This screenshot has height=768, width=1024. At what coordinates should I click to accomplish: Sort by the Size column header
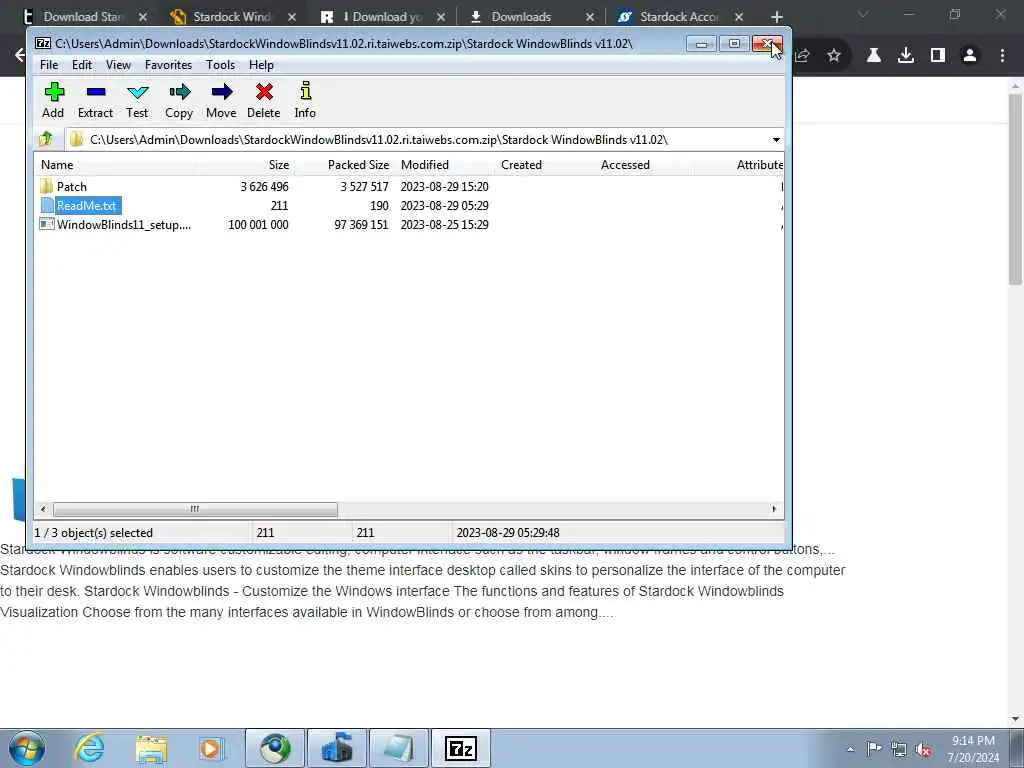click(244, 165)
